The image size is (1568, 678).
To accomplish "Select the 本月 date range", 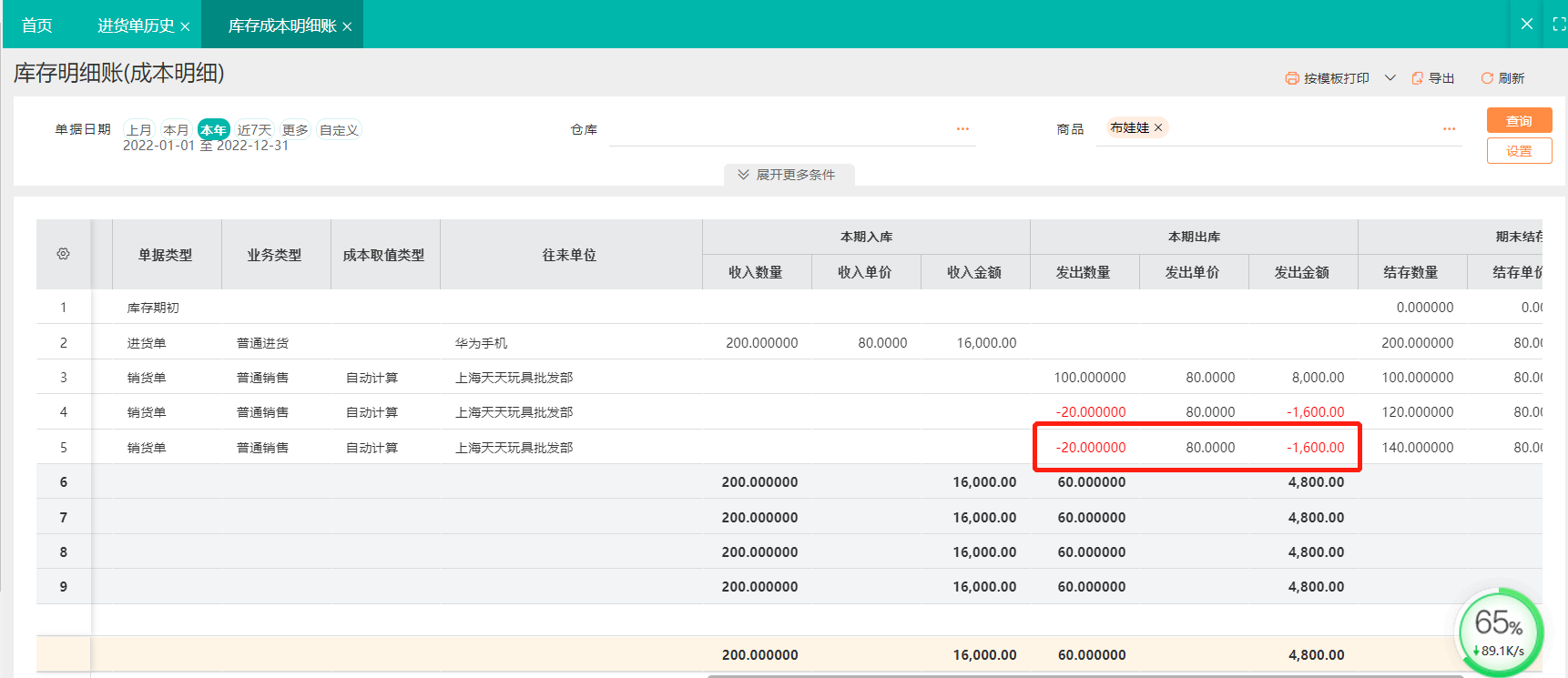I will (176, 130).
